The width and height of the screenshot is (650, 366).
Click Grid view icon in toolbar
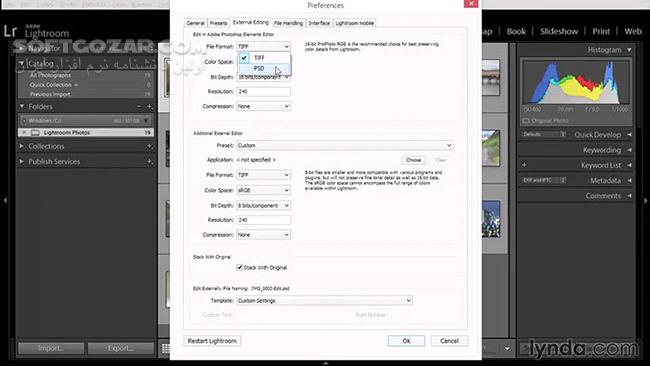[x=165, y=349]
